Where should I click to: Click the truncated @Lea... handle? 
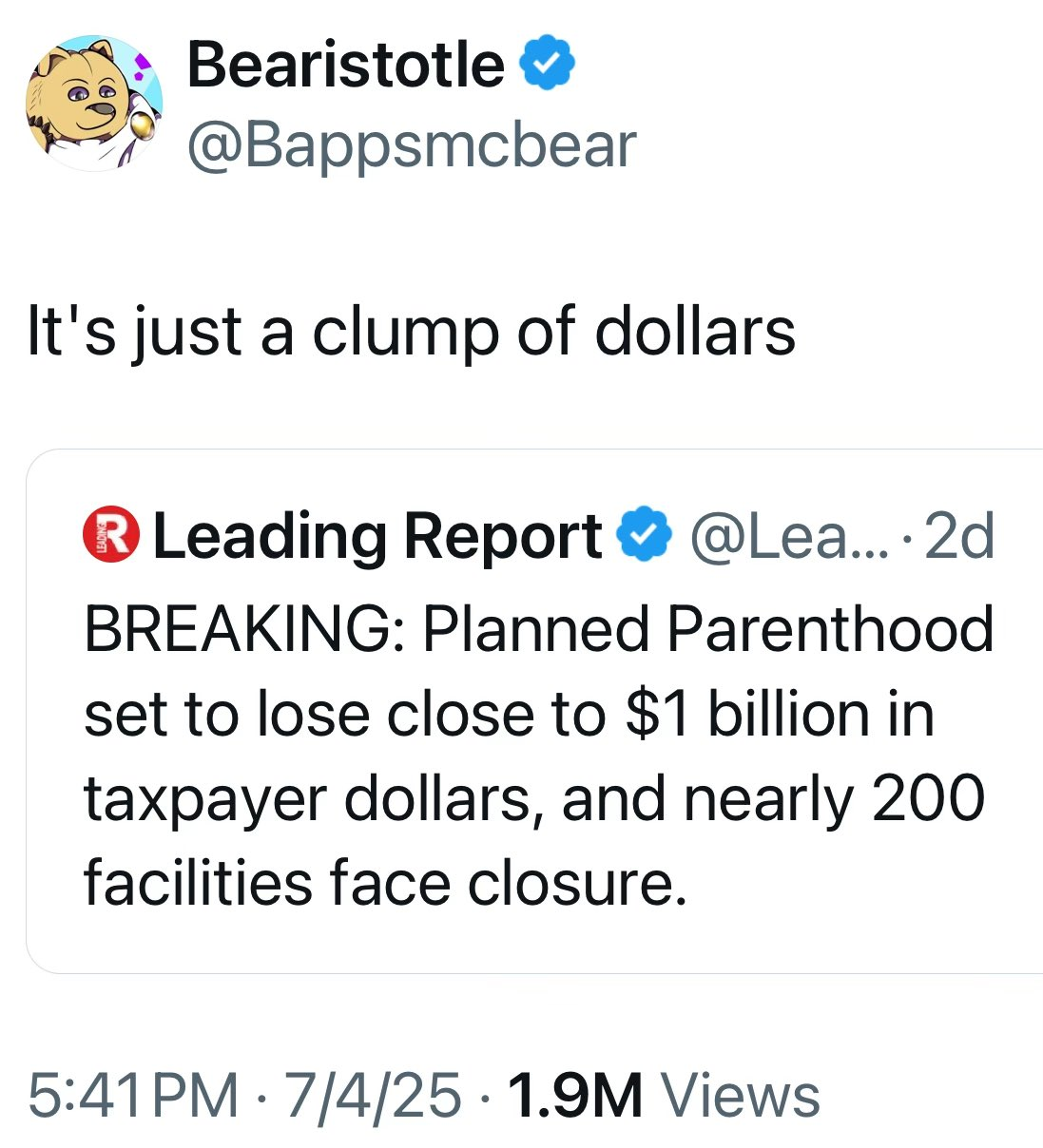click(790, 536)
